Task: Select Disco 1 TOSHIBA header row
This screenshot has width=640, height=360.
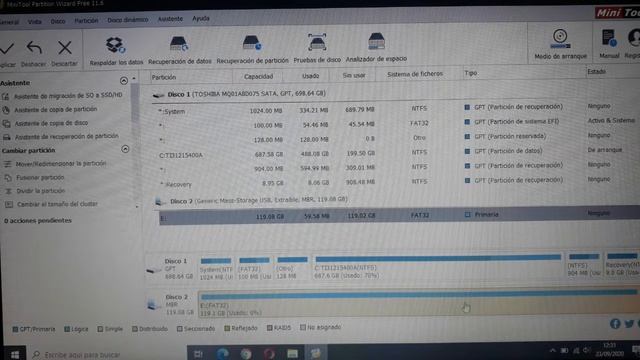Action: (x=245, y=94)
